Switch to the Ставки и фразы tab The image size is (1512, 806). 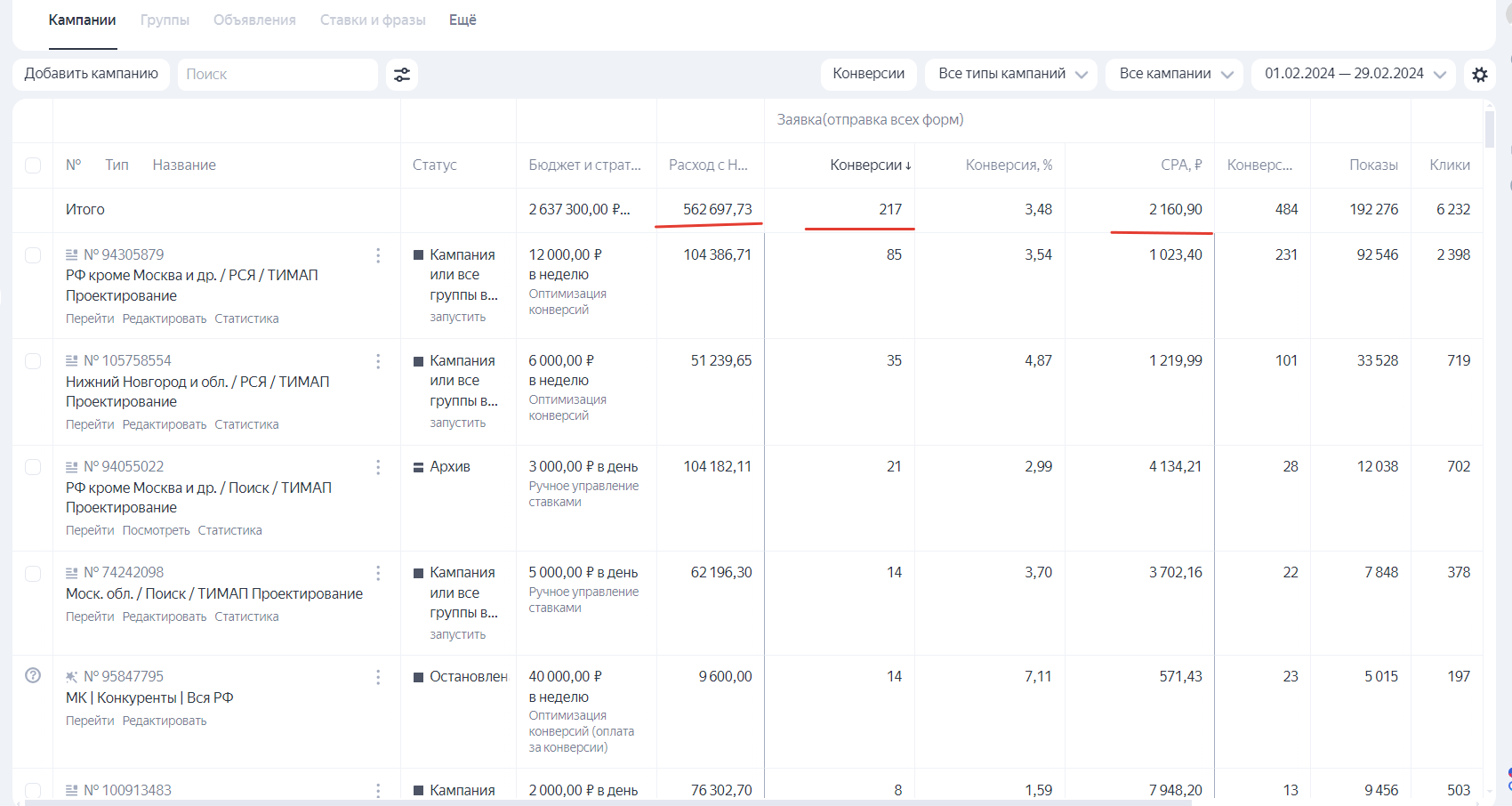click(373, 20)
